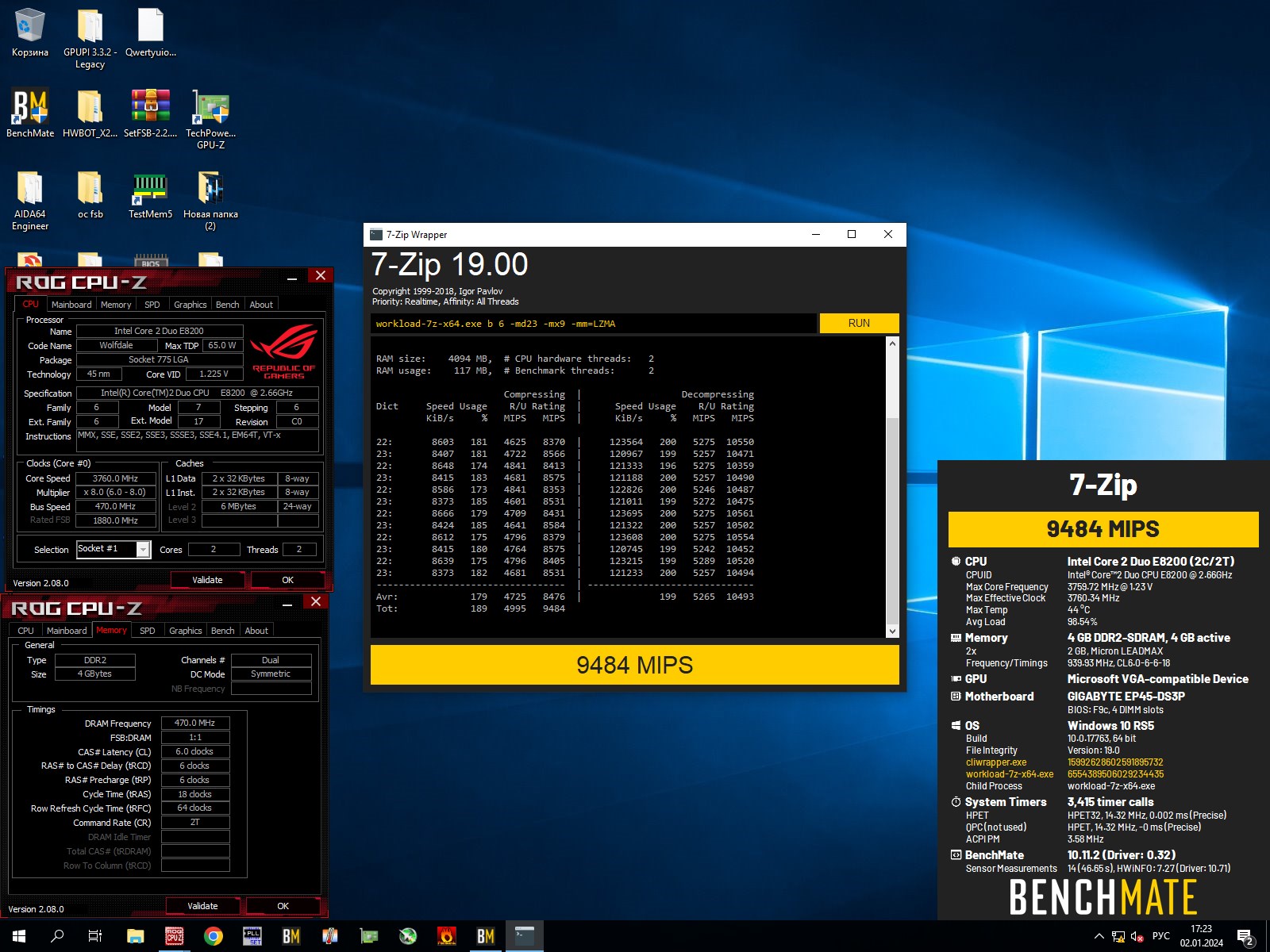Click the 9484 MIPS result bar in 7-Zip Wrapper
1270x952 pixels.
(634, 665)
